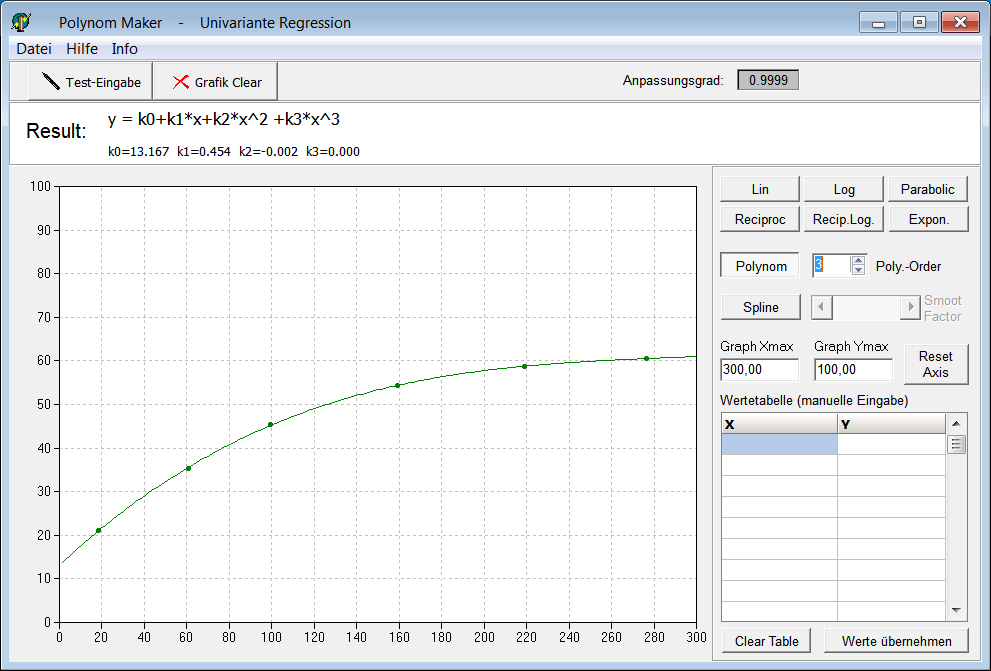Apply the Parabolic regression fit
Screen dimensions: 991x671
(928, 189)
